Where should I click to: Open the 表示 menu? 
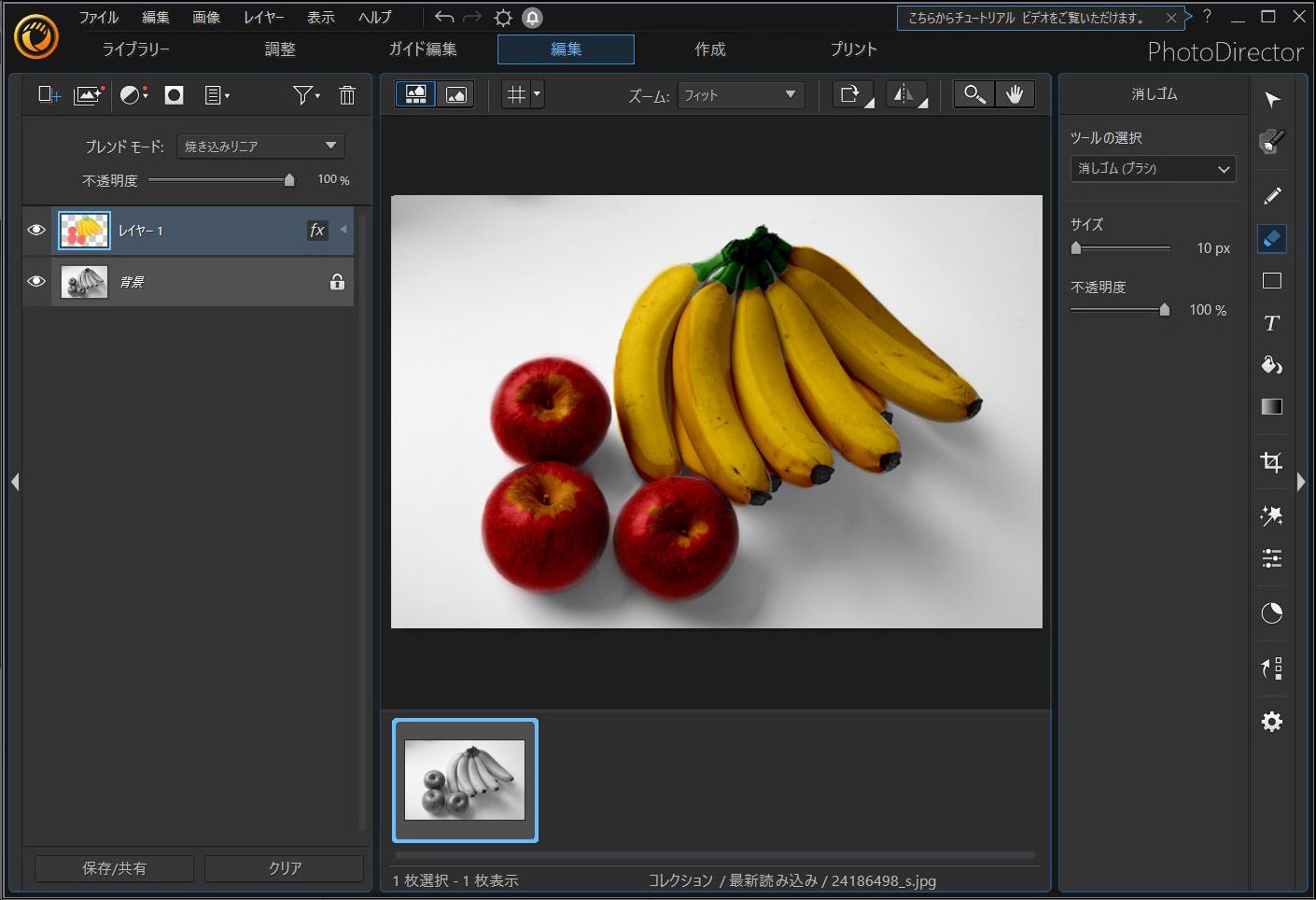click(321, 17)
